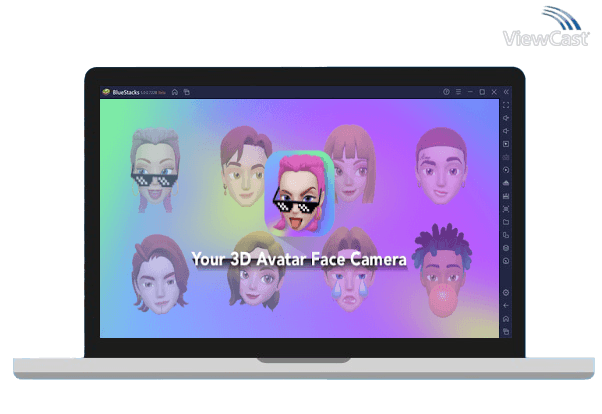The height and width of the screenshot is (414, 602).
Task: Click the eject-shaped icon in side toolbar
Action: coord(506,183)
